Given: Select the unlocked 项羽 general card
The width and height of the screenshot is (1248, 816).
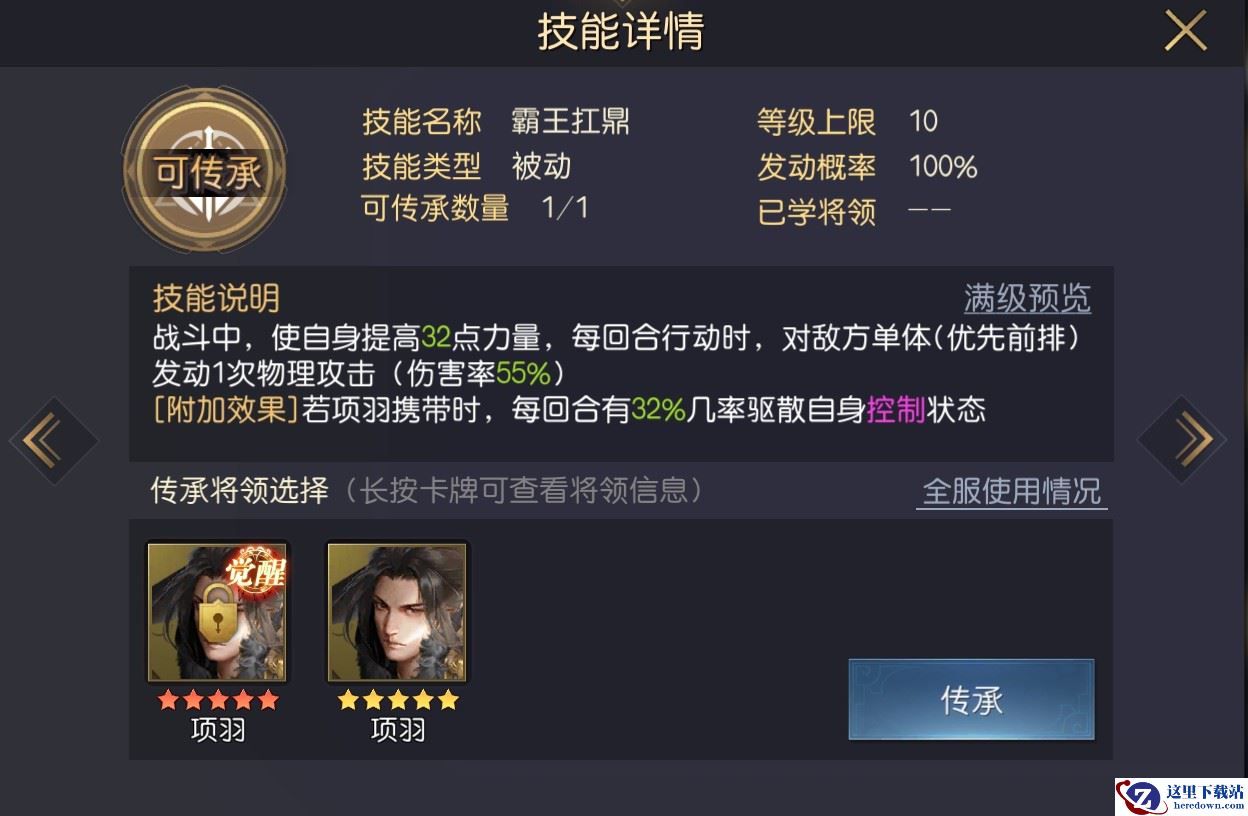Looking at the screenshot, I should point(398,612).
